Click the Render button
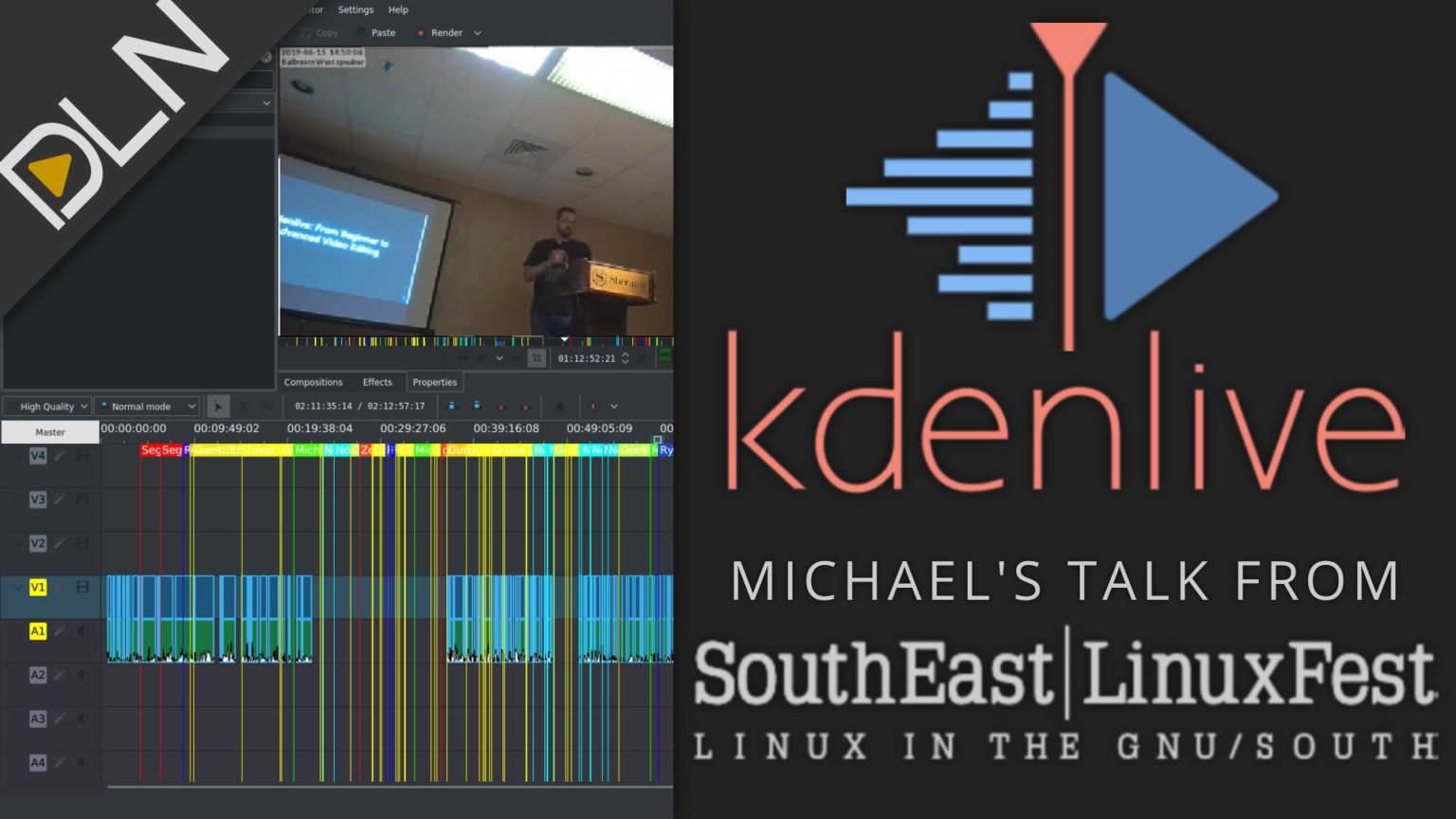Viewport: 1456px width, 819px height. point(439,33)
